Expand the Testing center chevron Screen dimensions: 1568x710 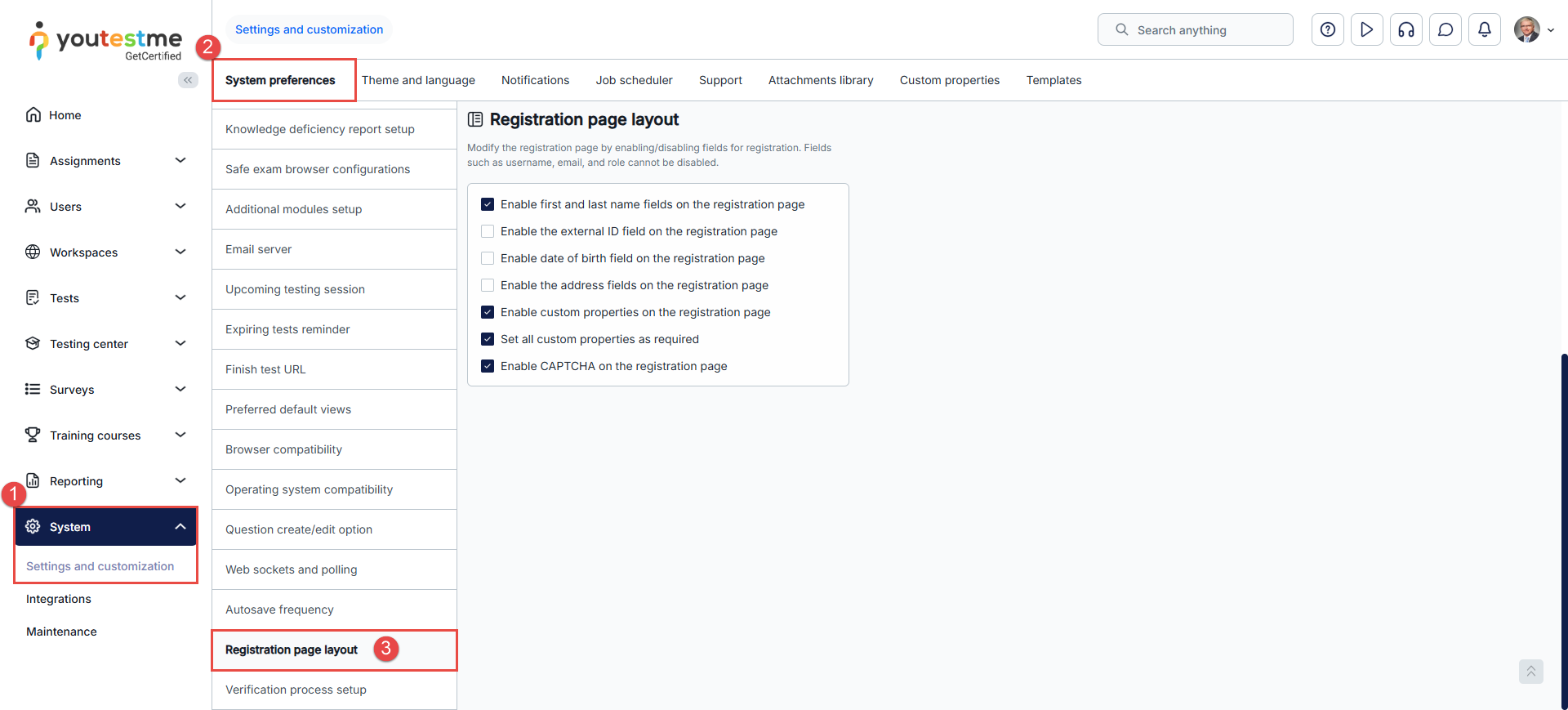click(x=180, y=344)
